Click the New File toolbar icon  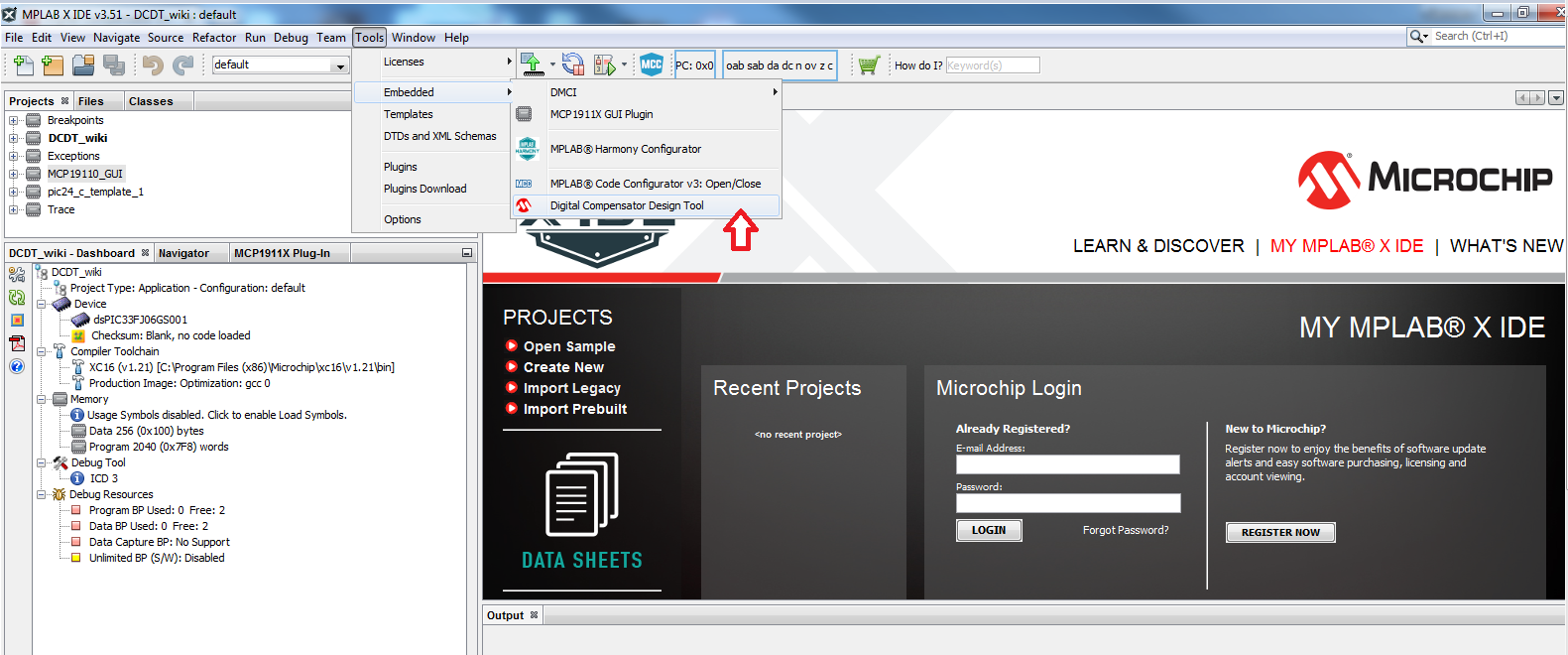pos(23,65)
